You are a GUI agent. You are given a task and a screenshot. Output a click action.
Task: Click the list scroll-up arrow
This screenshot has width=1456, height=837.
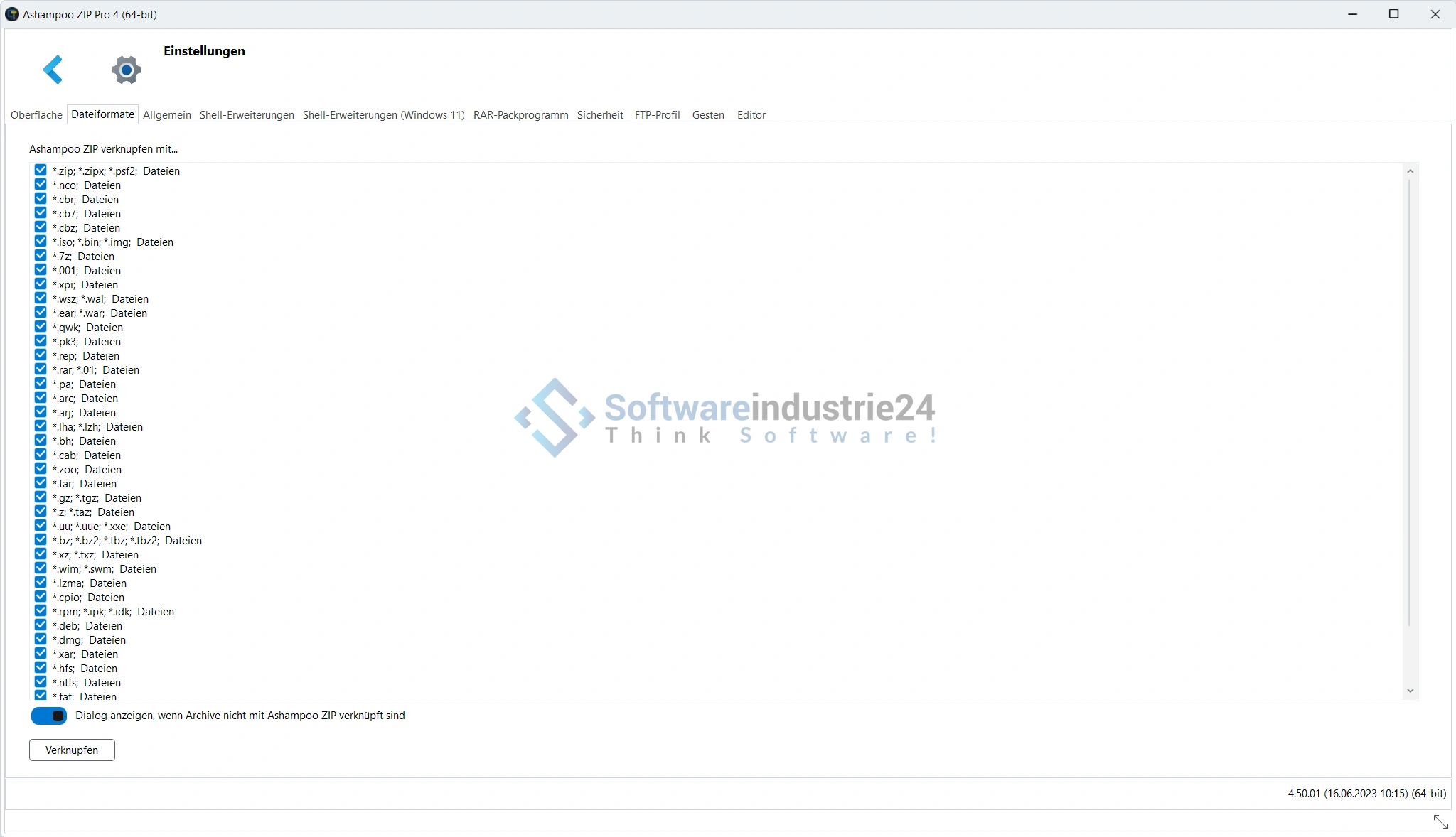click(x=1410, y=171)
